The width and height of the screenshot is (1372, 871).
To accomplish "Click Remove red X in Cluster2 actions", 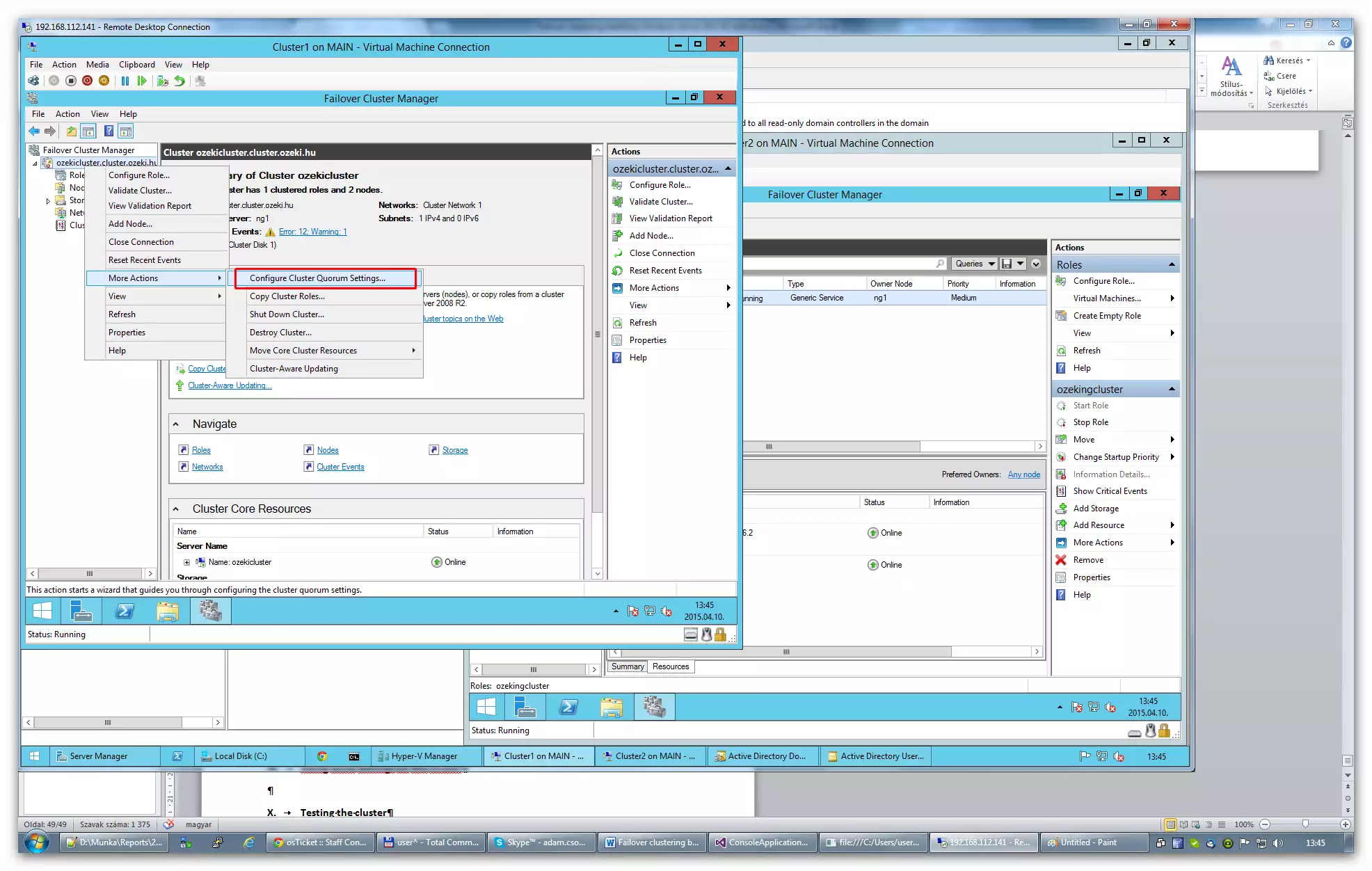I will (1061, 560).
